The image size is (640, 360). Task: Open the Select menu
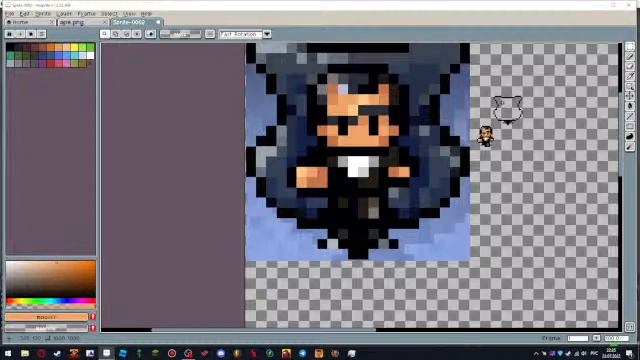pyautogui.click(x=109, y=13)
